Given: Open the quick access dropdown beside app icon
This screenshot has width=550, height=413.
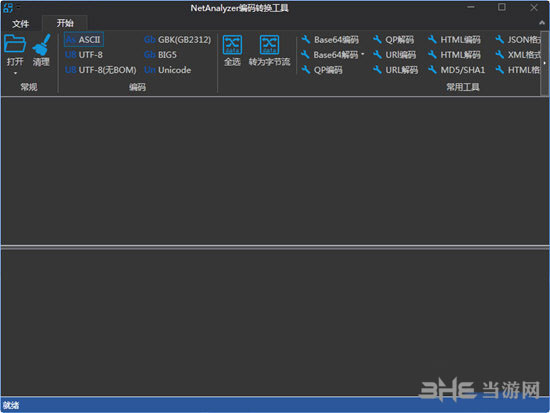Looking at the screenshot, I should 18,7.
